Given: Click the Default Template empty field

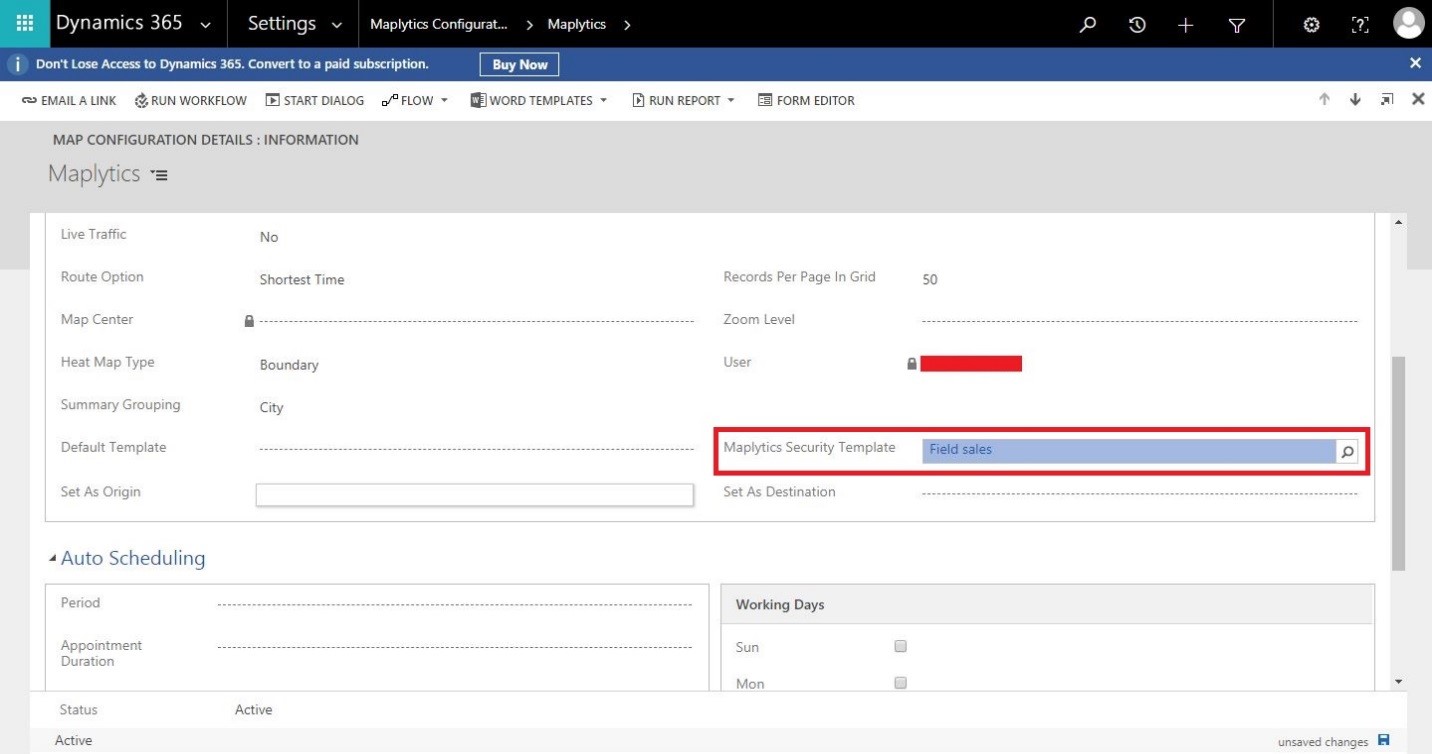Looking at the screenshot, I should 476,449.
